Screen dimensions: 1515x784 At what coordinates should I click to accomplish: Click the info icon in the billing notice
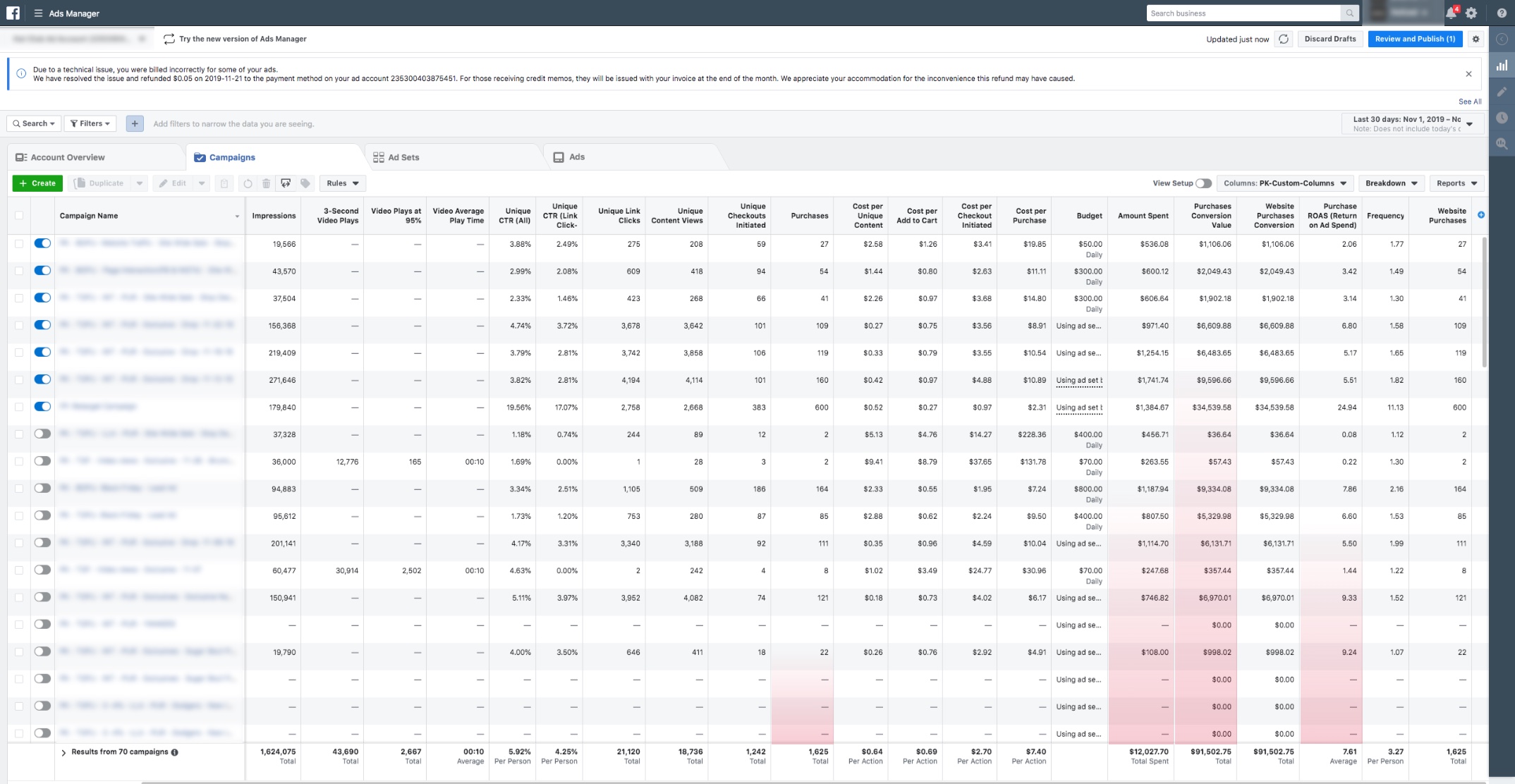21,73
